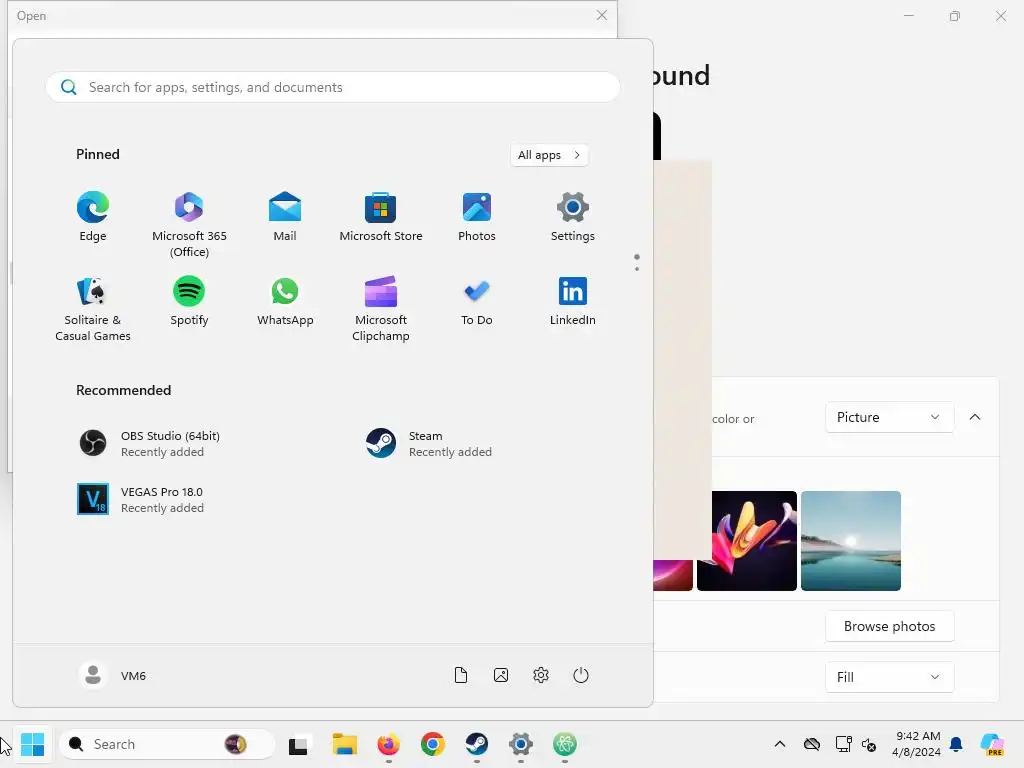This screenshot has height=768, width=1024.
Task: Go to next pinned apps page dot
Action: tap(637, 269)
